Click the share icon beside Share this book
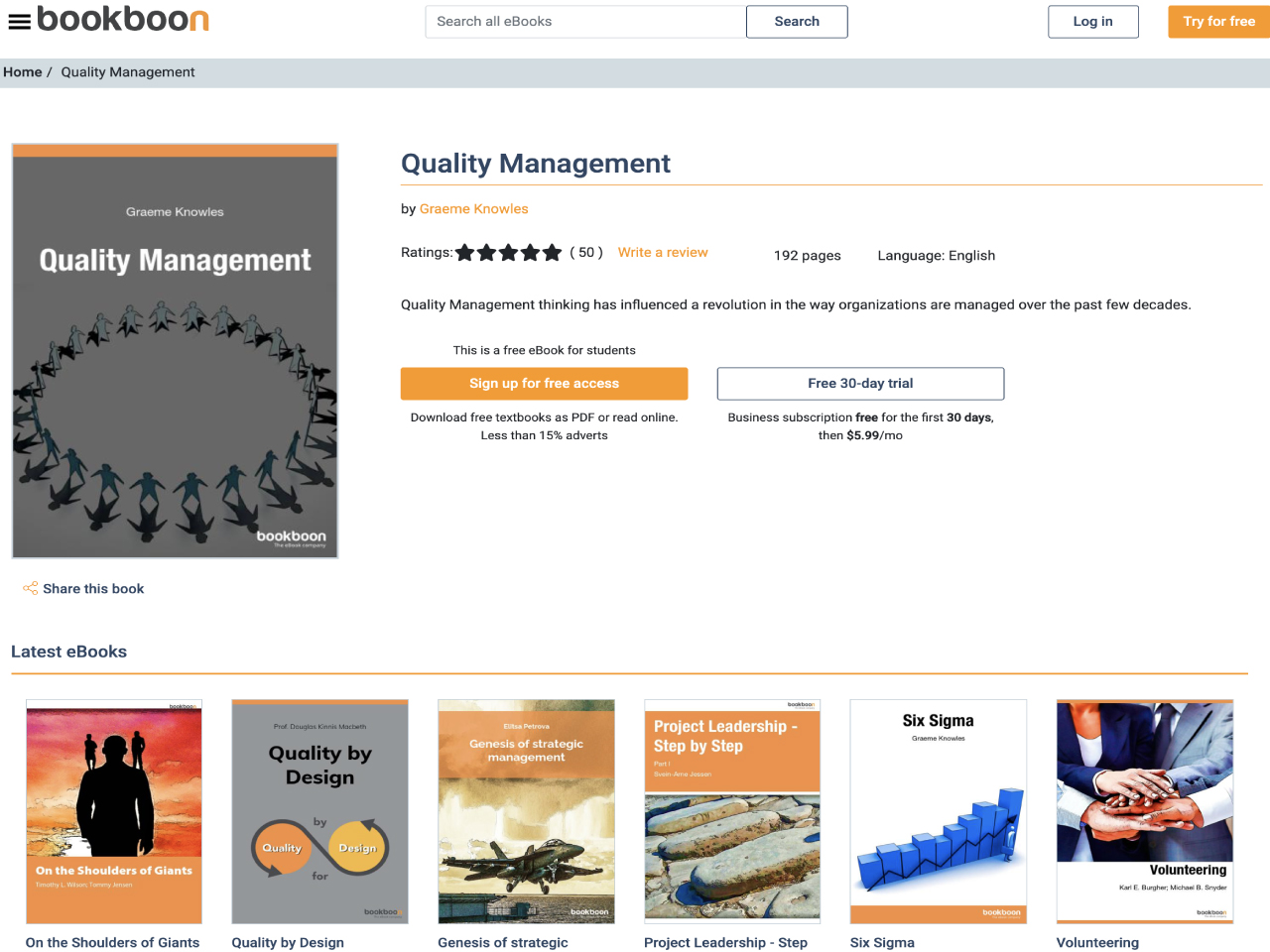The height and width of the screenshot is (952, 1270). pyautogui.click(x=31, y=588)
